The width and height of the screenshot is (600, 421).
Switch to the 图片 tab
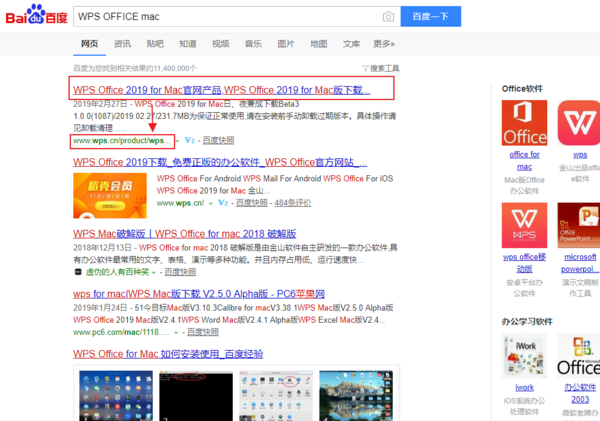tap(286, 44)
